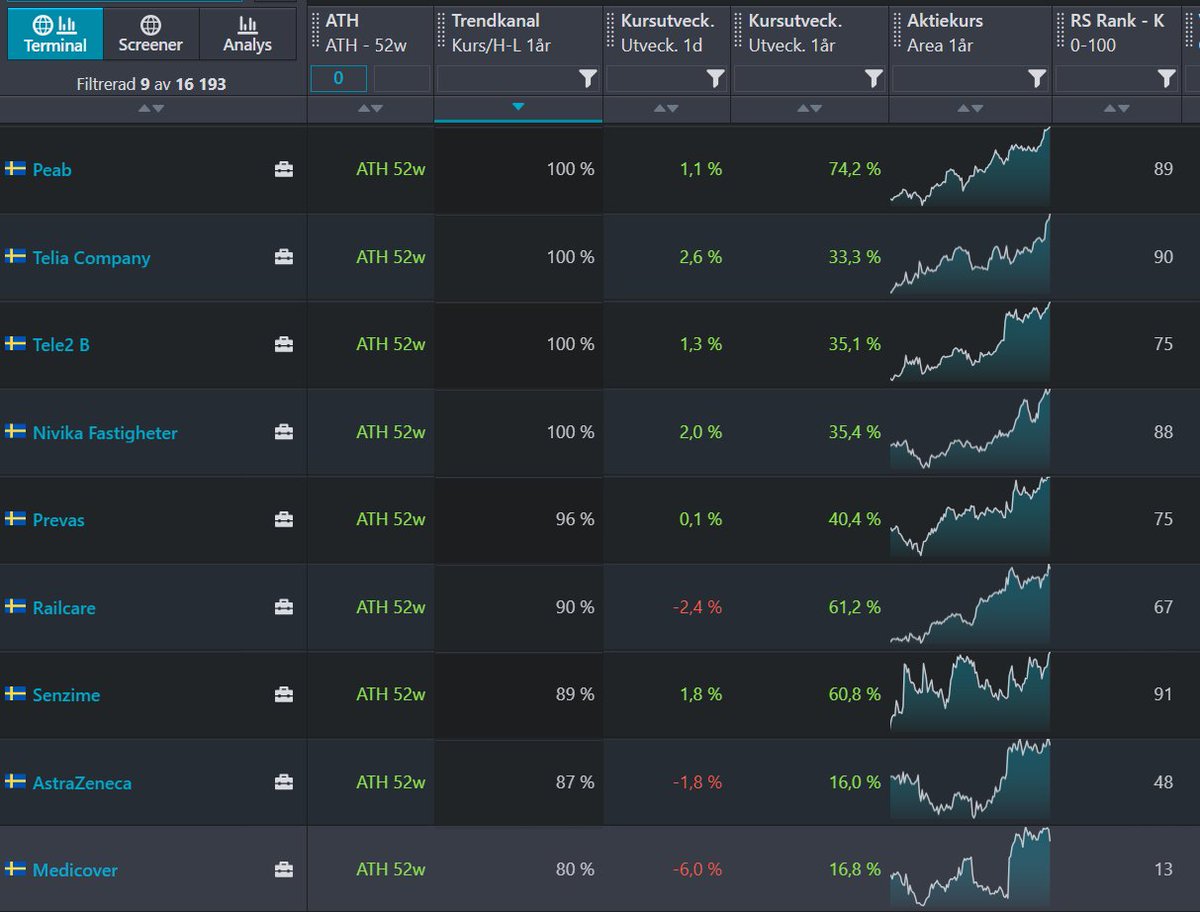Open the Nivika Fastigheter stock link

[105, 433]
